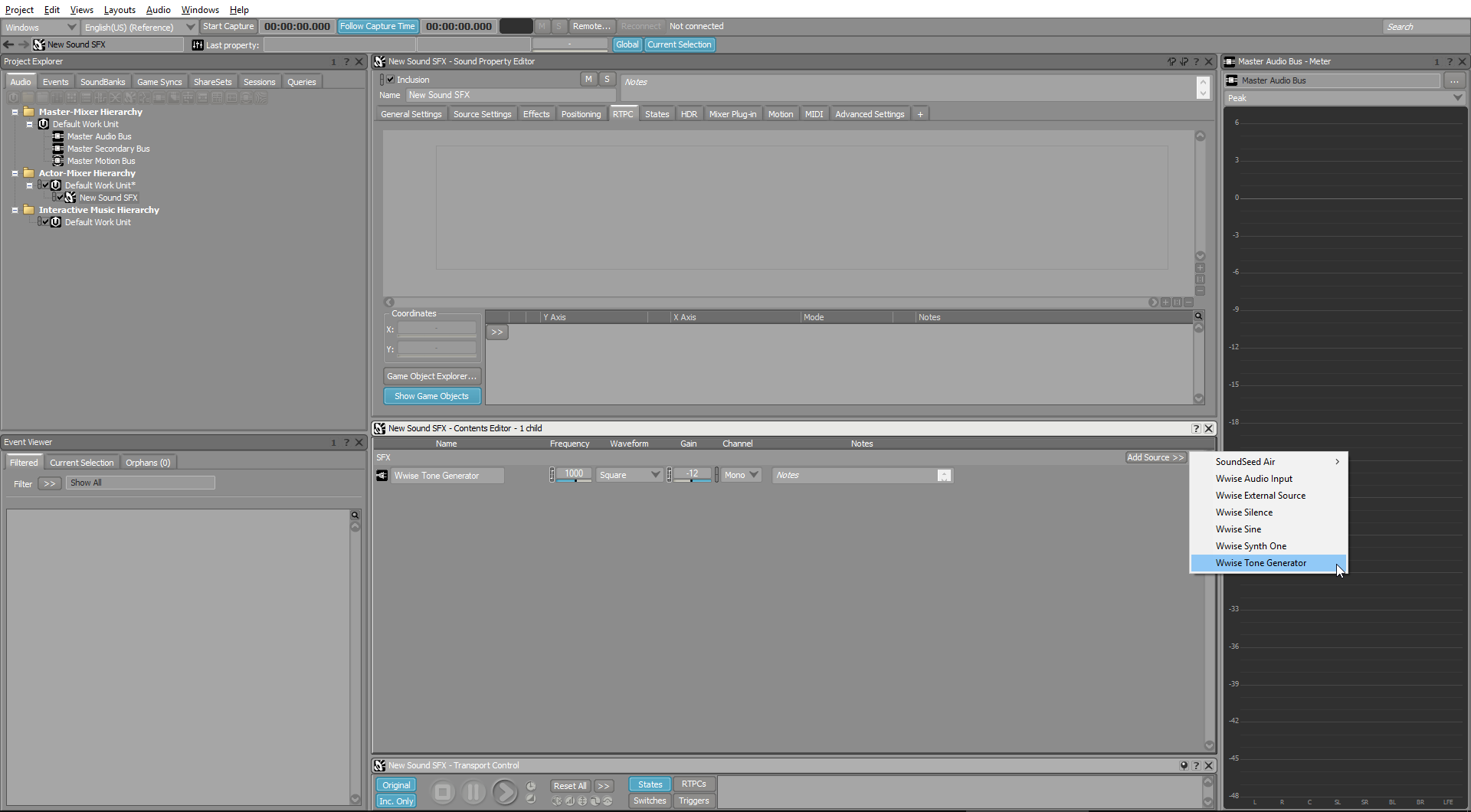Toggle the Inclusion checkbox
Image resolution: width=1471 pixels, height=812 pixels.
(x=391, y=80)
